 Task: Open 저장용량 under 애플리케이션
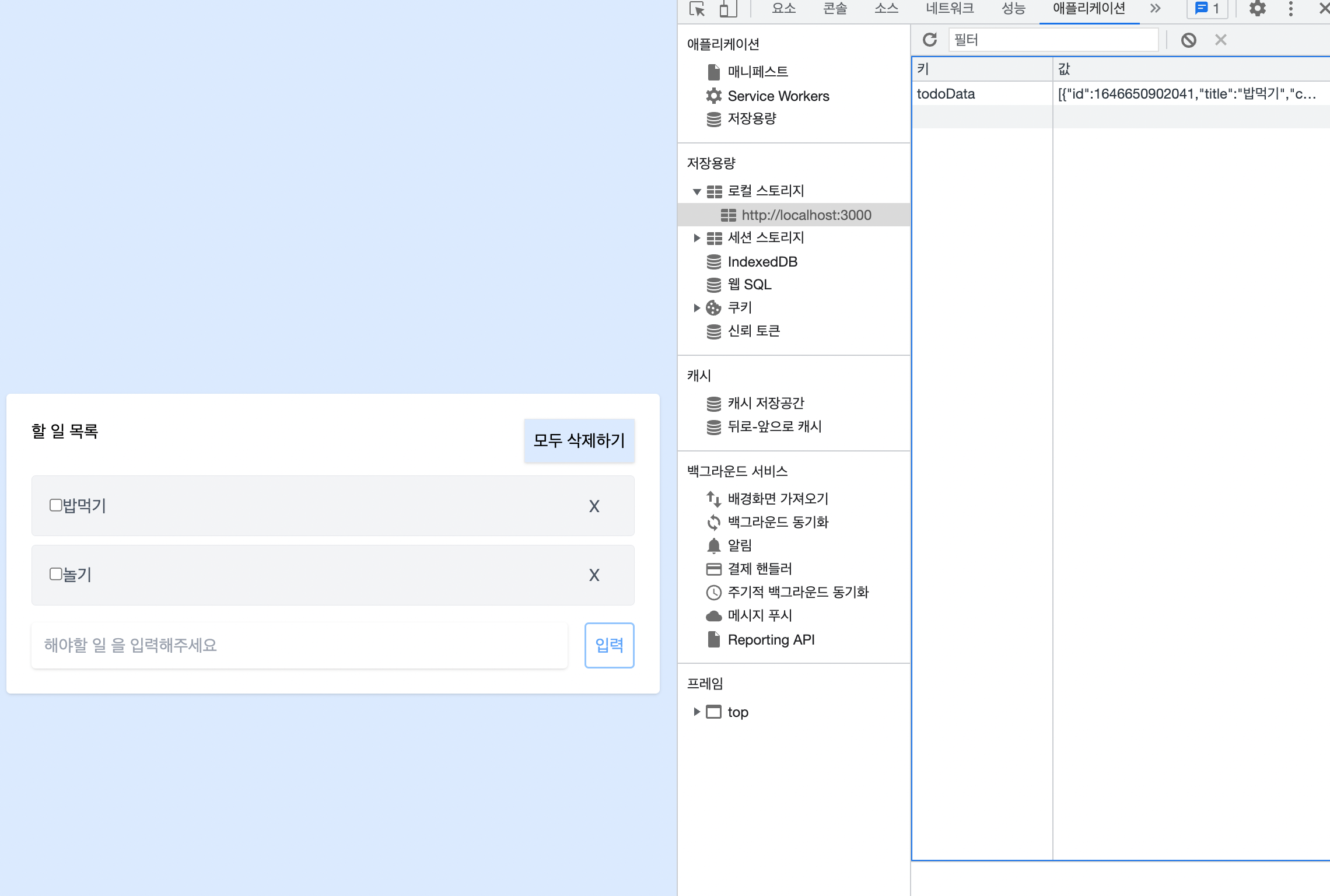coord(752,118)
